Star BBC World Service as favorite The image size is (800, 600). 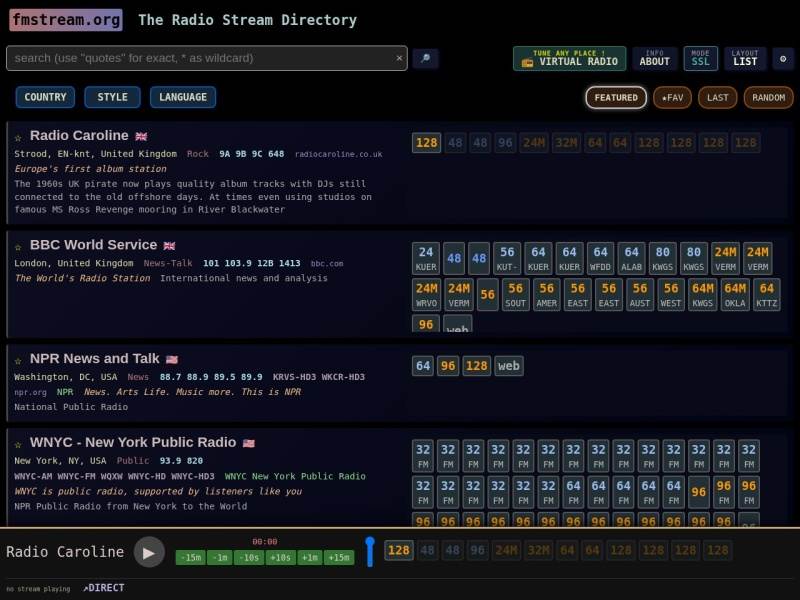[x=18, y=246]
